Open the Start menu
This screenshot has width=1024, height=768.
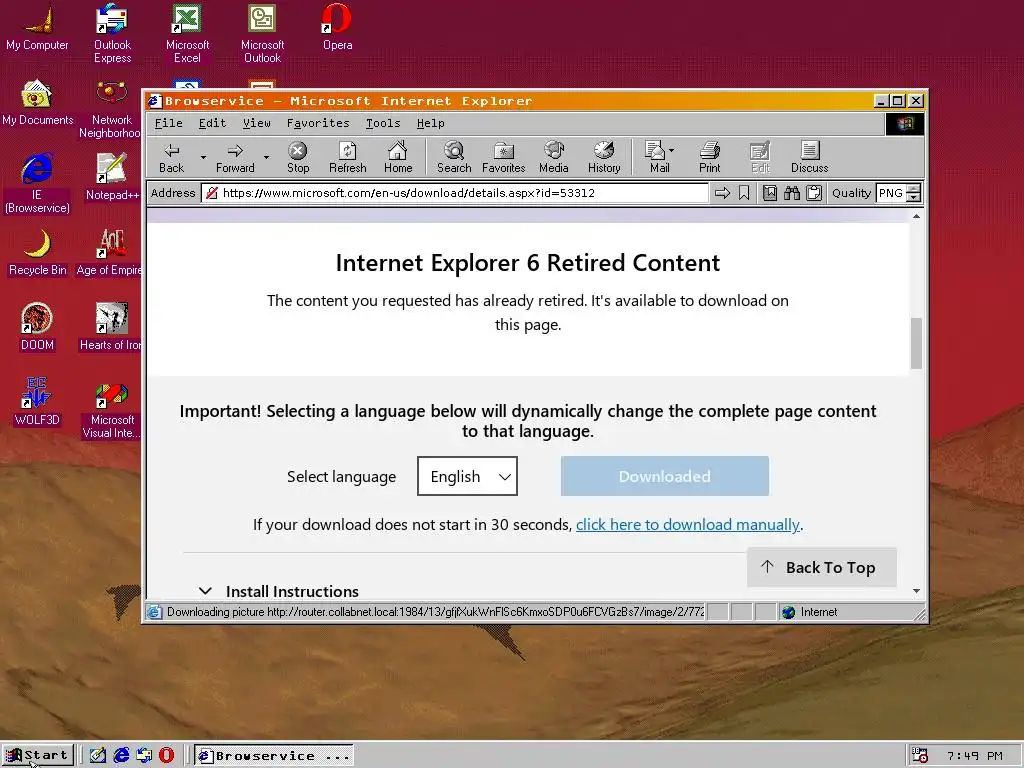(x=38, y=756)
